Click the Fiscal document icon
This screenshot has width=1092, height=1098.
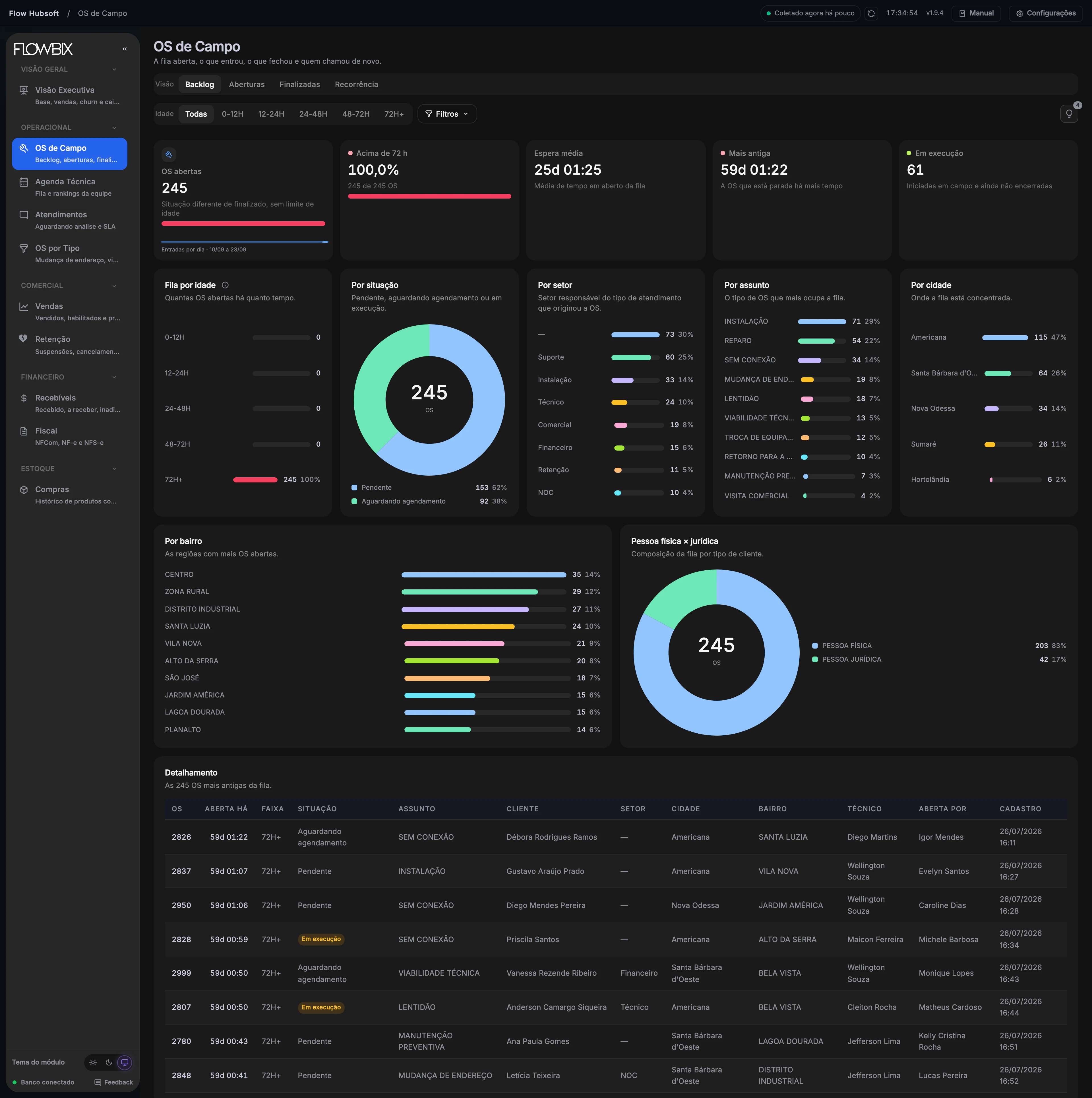coord(24,431)
